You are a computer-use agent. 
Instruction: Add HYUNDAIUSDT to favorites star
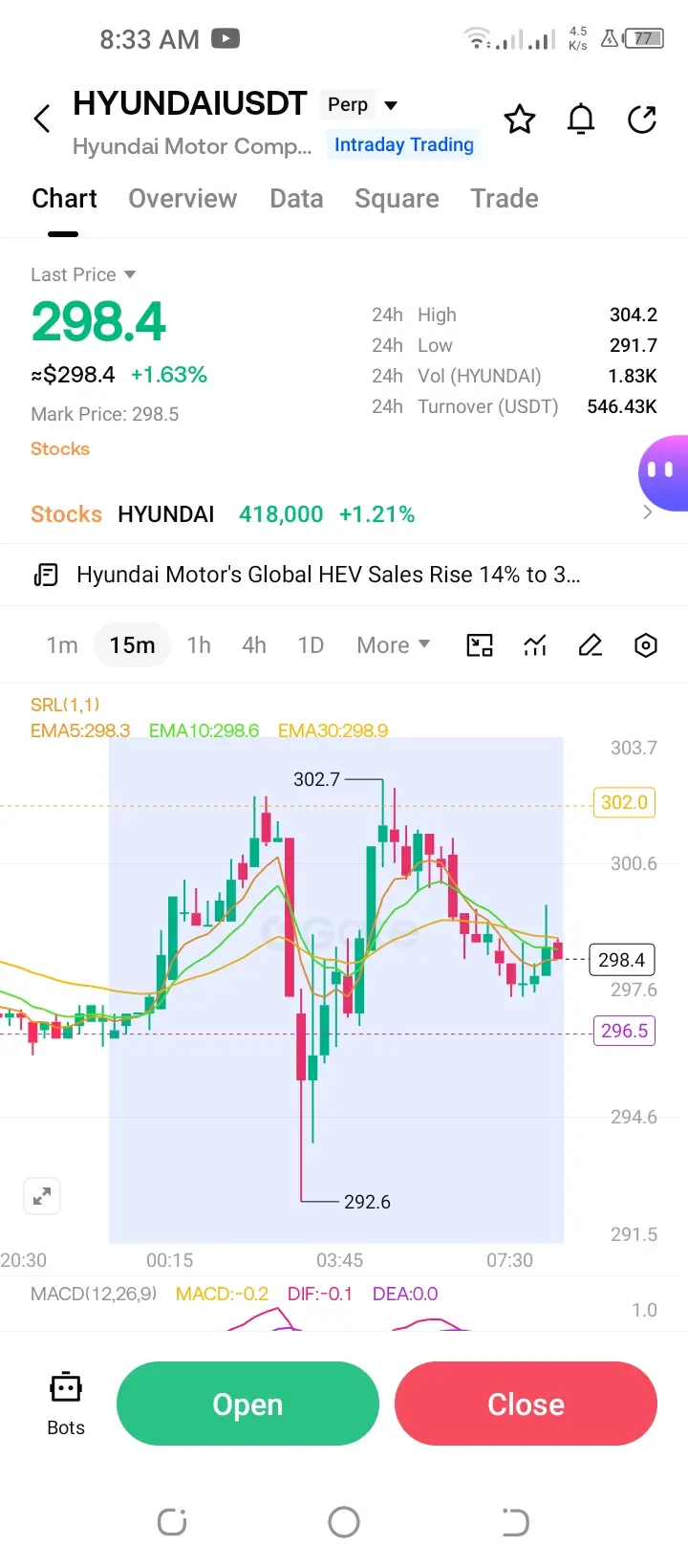[520, 120]
